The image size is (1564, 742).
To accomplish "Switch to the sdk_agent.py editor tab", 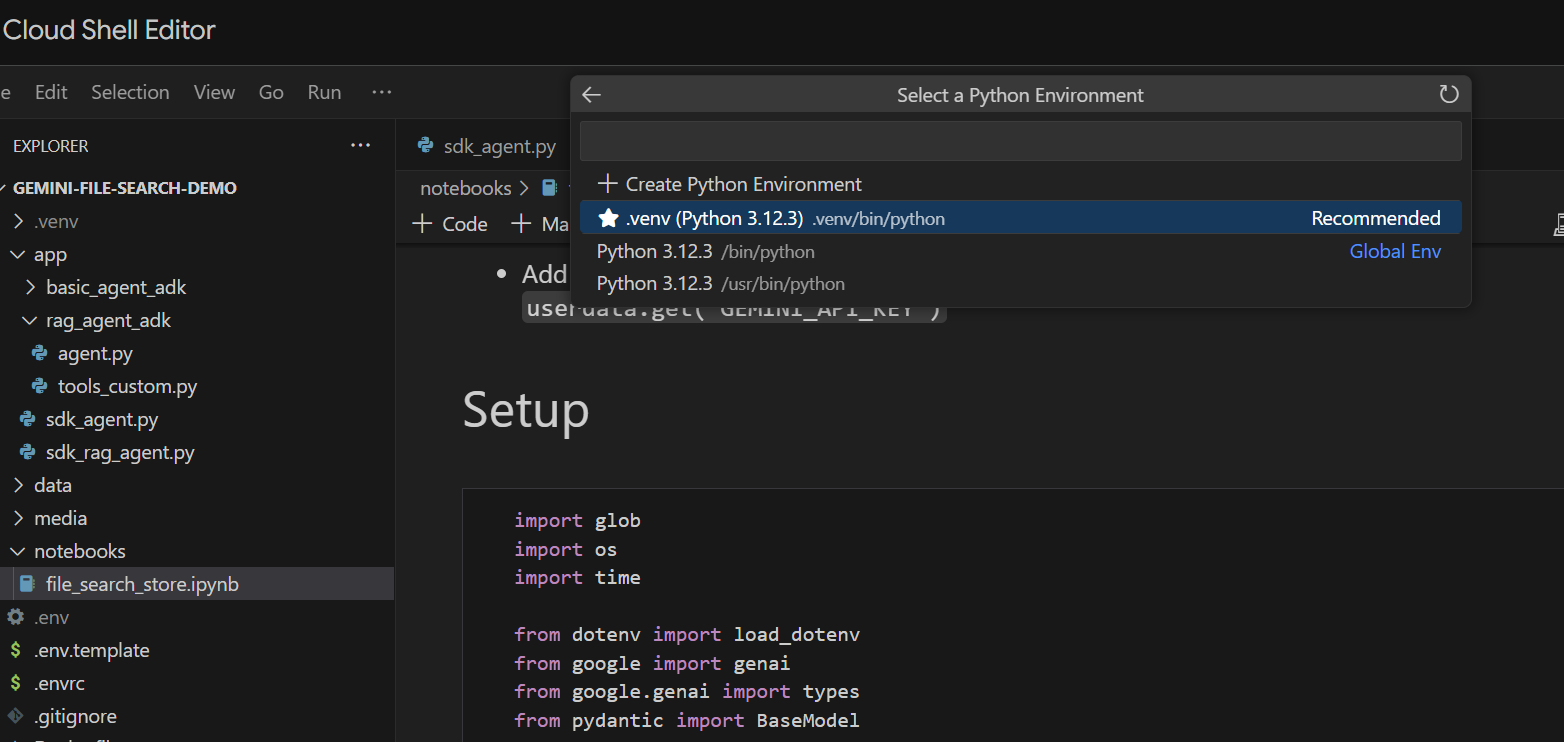I will pyautogui.click(x=487, y=147).
